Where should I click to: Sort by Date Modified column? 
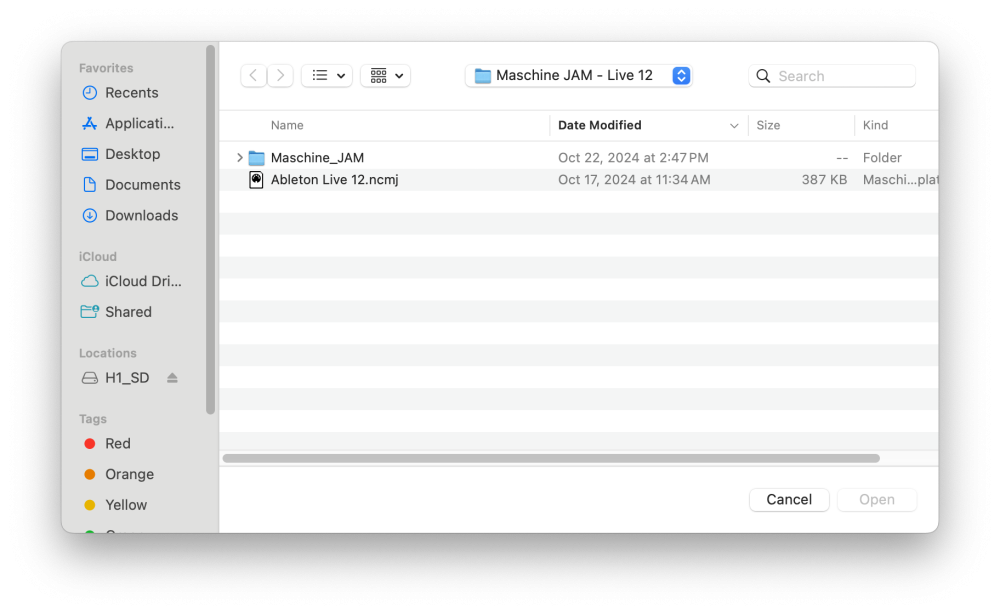tap(599, 126)
